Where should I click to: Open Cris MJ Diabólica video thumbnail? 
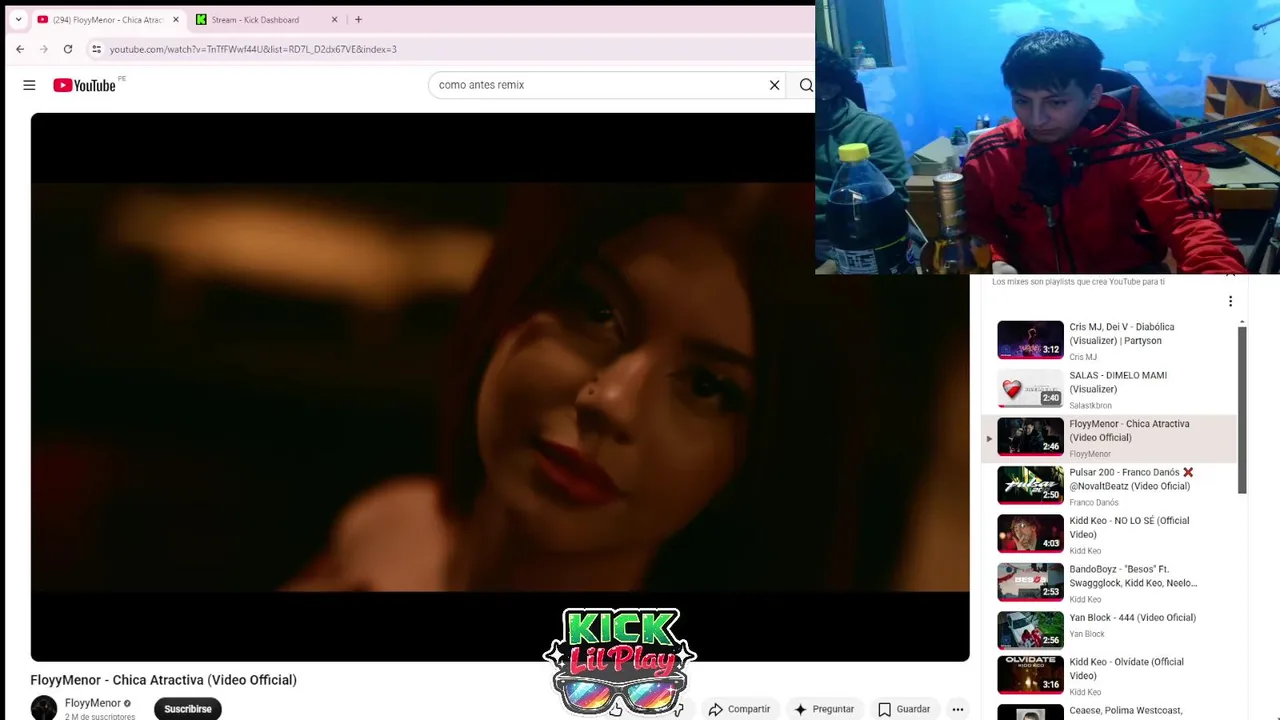click(1030, 339)
